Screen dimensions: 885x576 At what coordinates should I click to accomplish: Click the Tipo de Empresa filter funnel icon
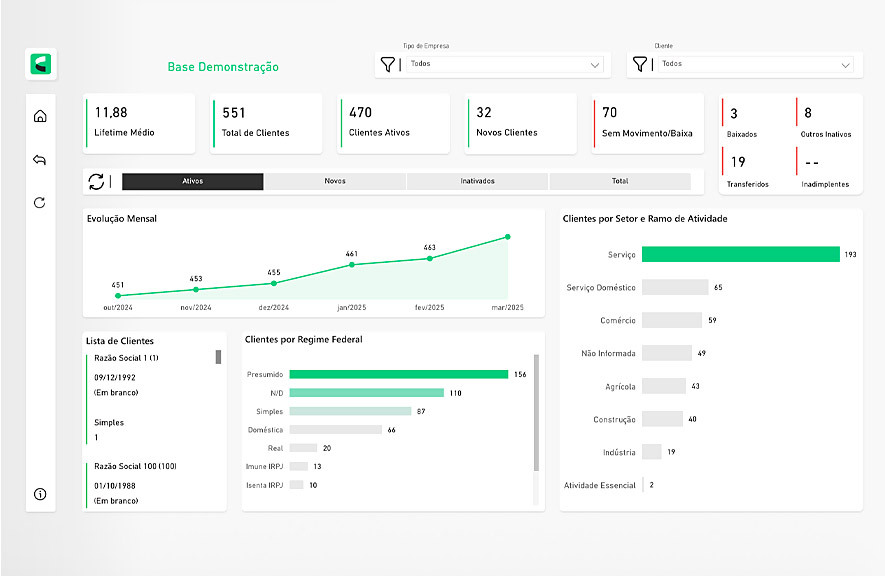387,64
